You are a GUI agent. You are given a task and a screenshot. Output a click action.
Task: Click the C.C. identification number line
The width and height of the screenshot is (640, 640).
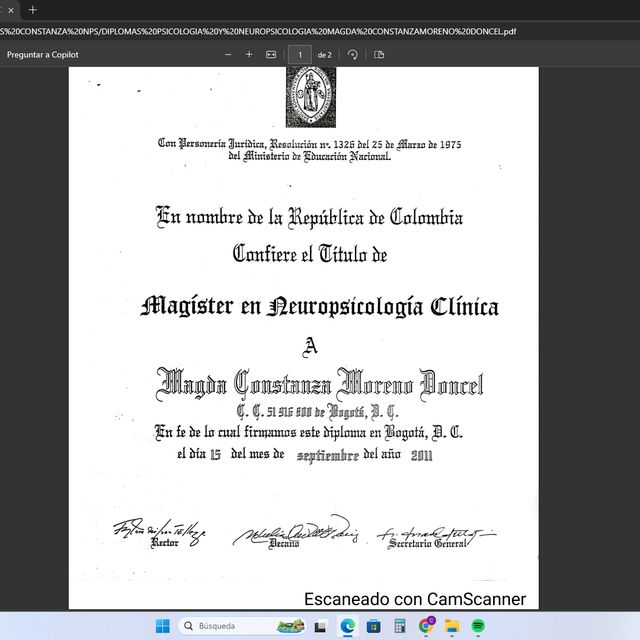[317, 411]
